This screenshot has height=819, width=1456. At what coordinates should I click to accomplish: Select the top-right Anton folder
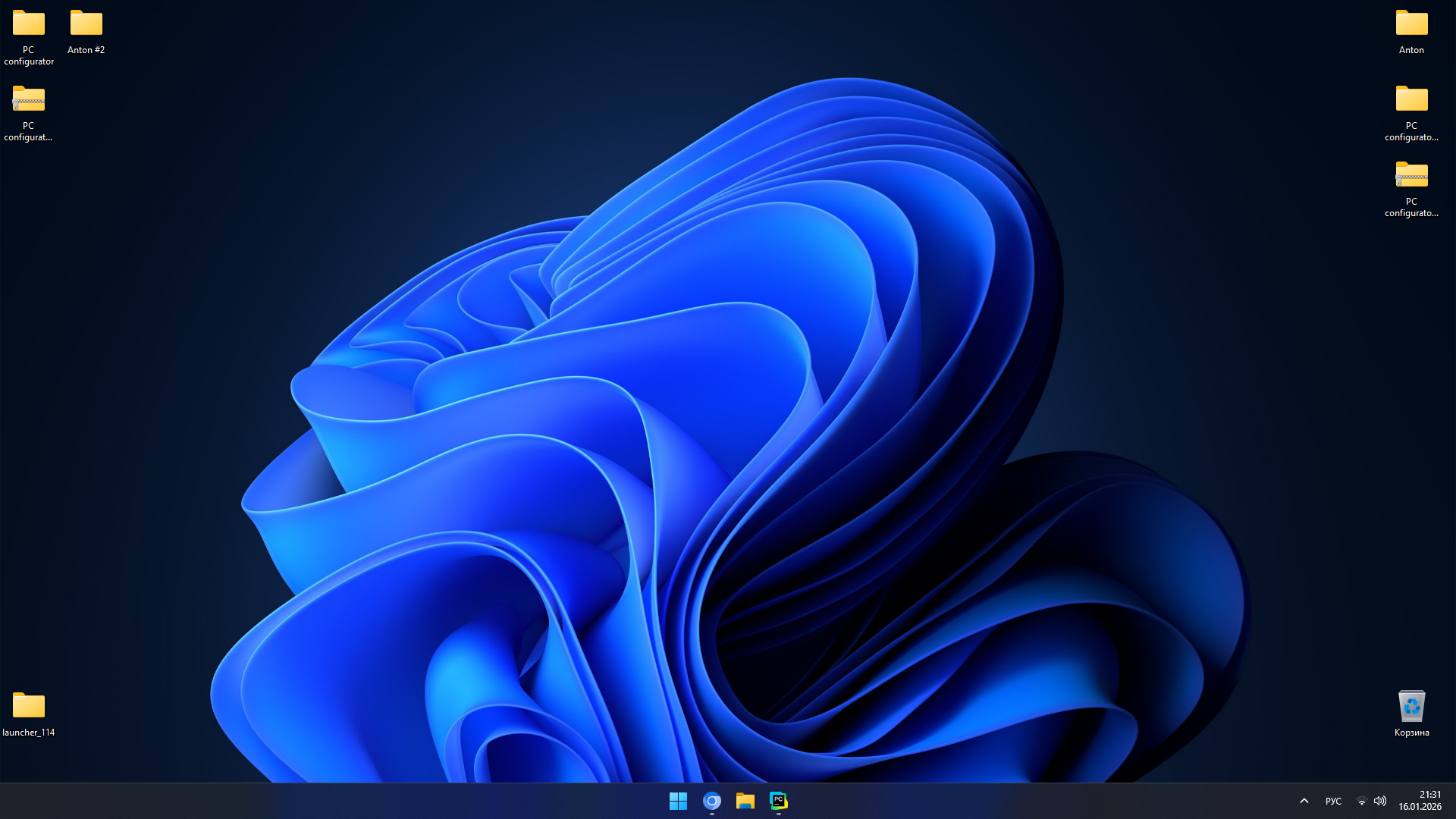pyautogui.click(x=1411, y=24)
